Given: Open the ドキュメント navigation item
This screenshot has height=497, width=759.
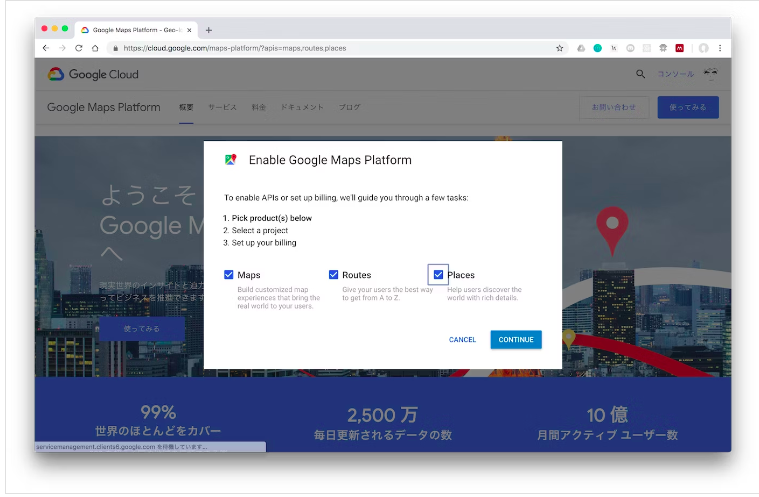Looking at the screenshot, I should point(302,107).
